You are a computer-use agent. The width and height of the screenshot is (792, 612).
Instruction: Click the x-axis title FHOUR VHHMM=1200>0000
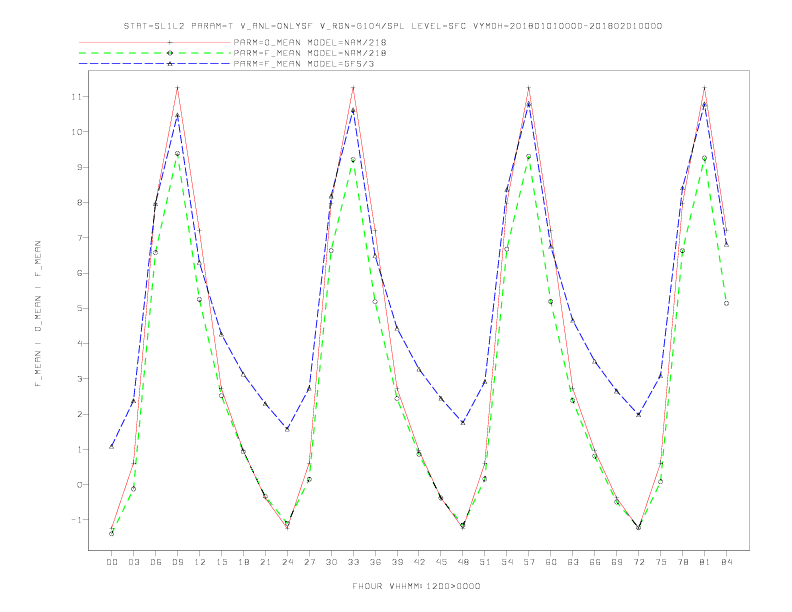click(416, 586)
